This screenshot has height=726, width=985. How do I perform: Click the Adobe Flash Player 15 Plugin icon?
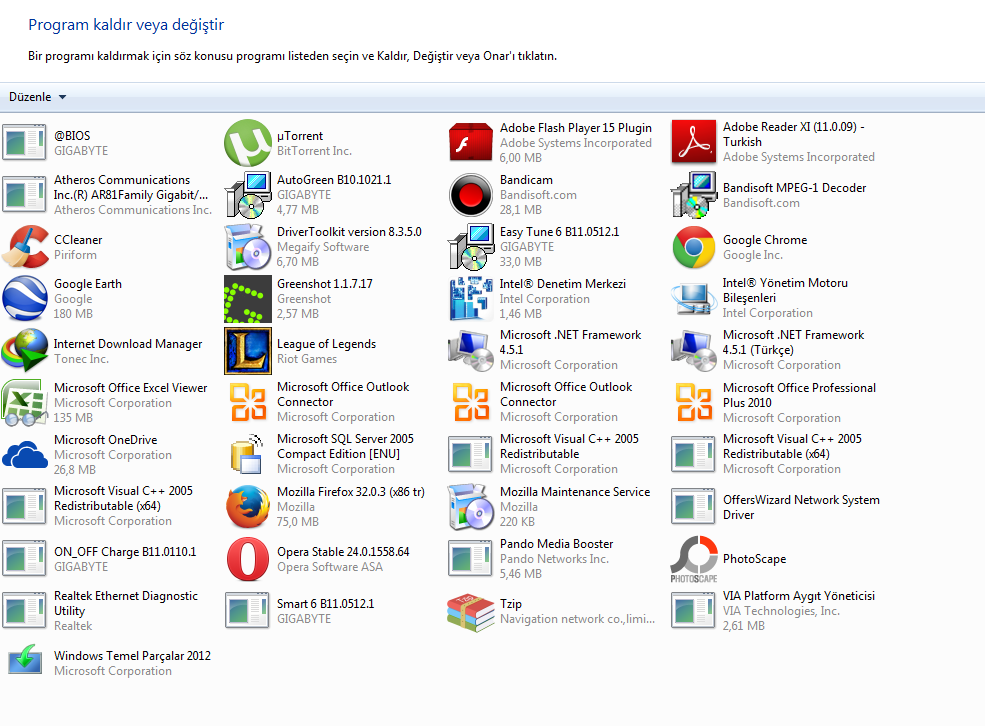coord(471,143)
